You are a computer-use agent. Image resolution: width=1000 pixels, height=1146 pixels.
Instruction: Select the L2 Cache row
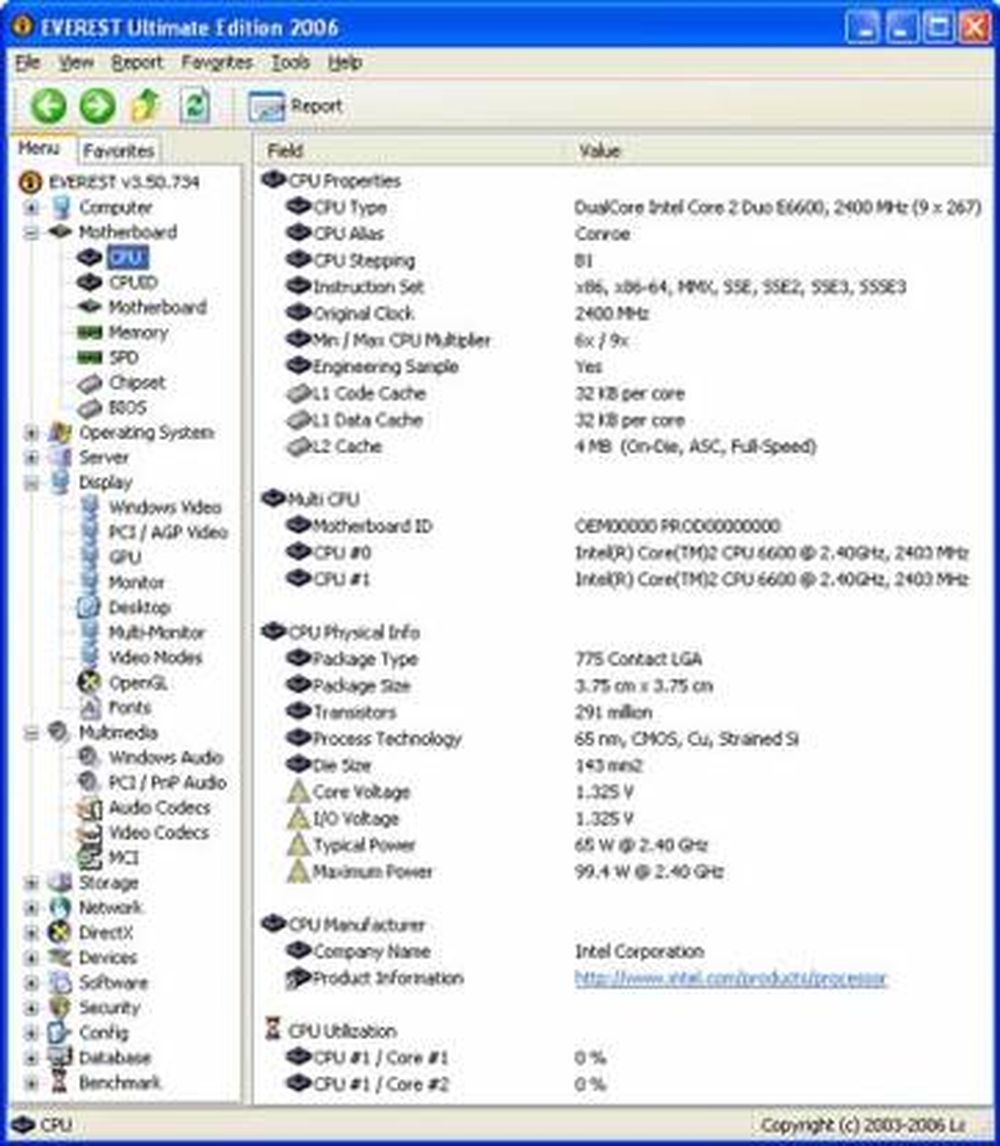point(550,447)
